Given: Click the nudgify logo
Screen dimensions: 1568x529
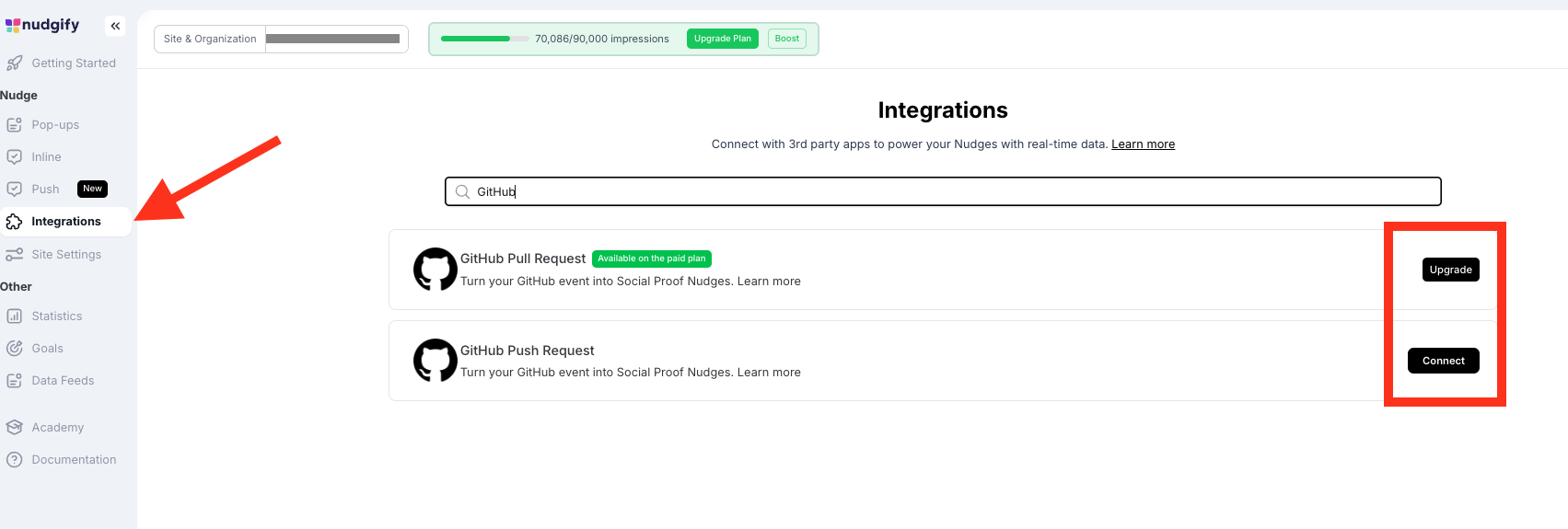Looking at the screenshot, I should click(42, 25).
